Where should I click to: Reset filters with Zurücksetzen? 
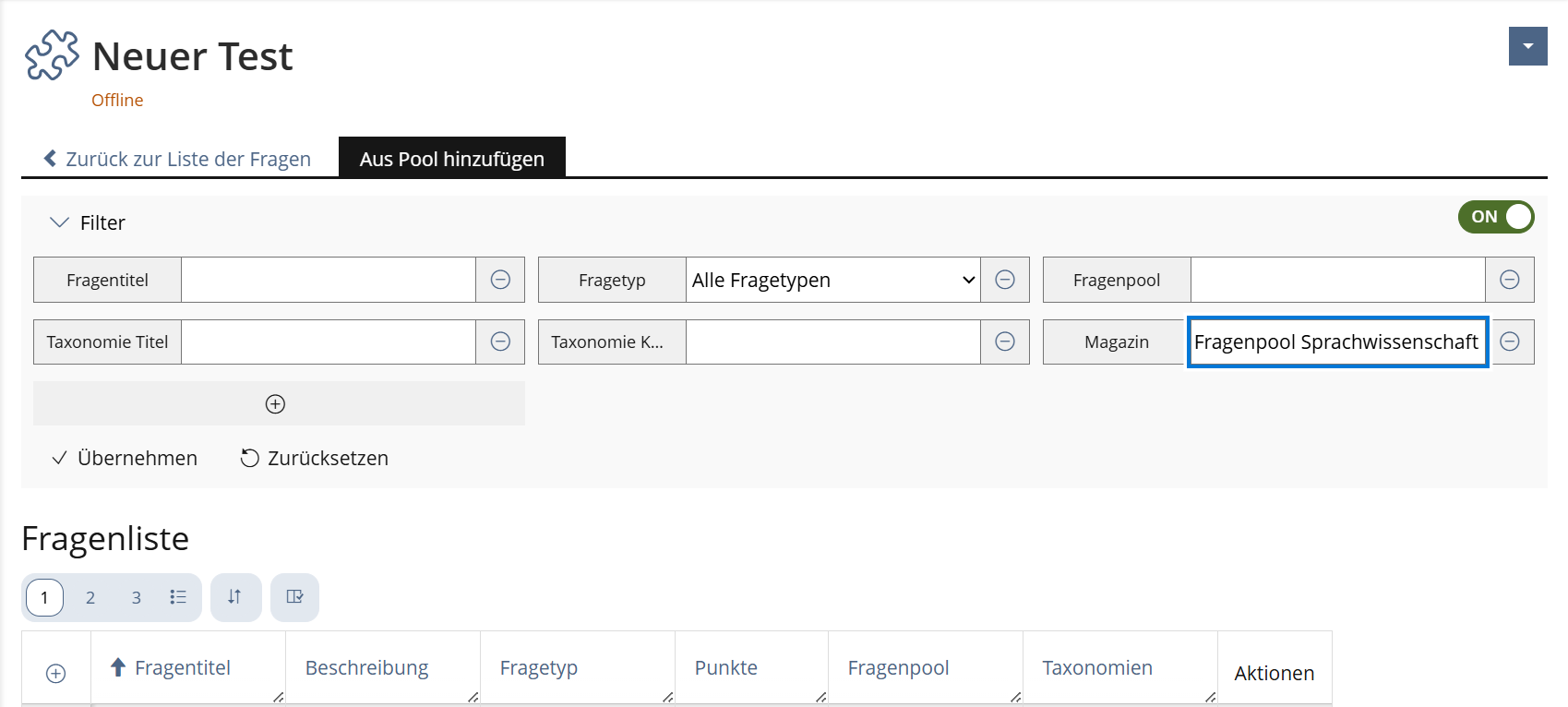tap(315, 458)
